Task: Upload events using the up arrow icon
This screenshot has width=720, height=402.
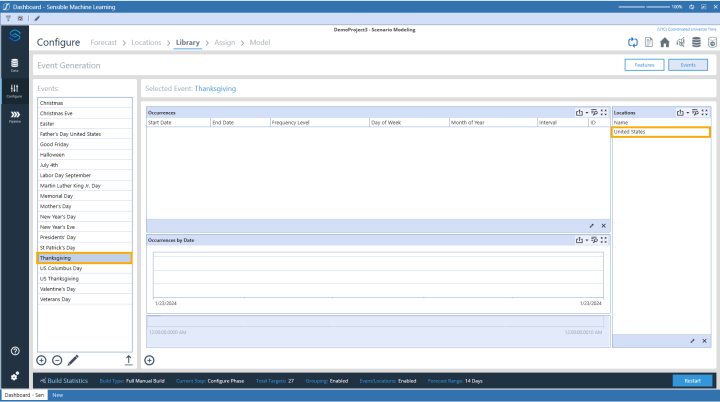Action: (127, 360)
